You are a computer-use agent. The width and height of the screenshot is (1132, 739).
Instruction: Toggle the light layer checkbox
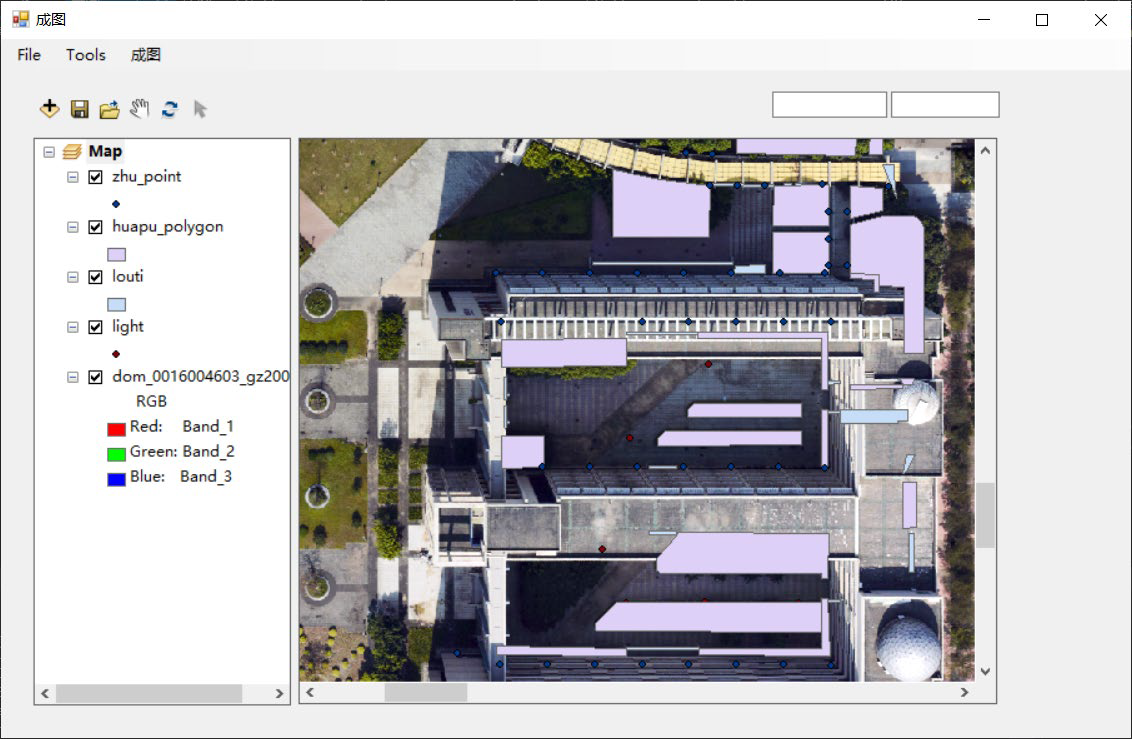click(x=95, y=327)
